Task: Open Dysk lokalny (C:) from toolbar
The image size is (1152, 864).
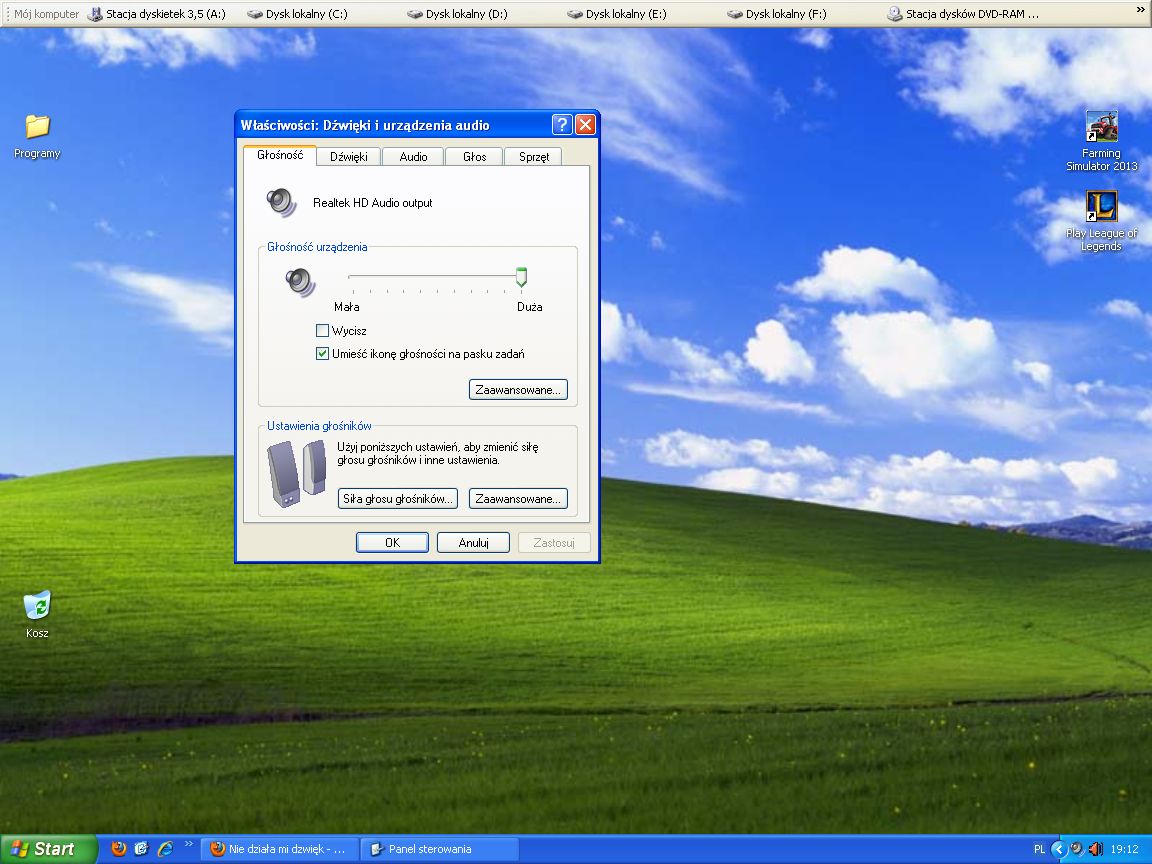Action: click(x=298, y=13)
